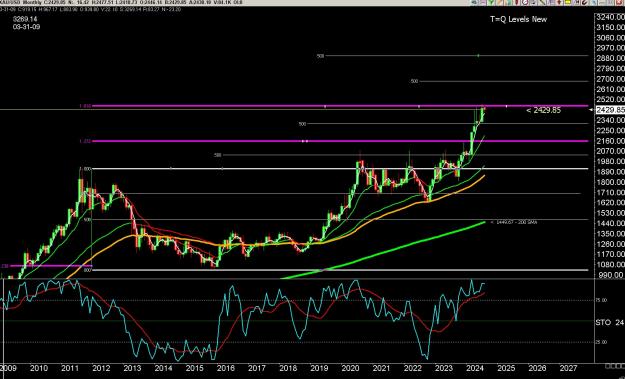Screen dimensions: 625x379
Task: Click the red down-arrow toolbar icon
Action: [559, 2]
